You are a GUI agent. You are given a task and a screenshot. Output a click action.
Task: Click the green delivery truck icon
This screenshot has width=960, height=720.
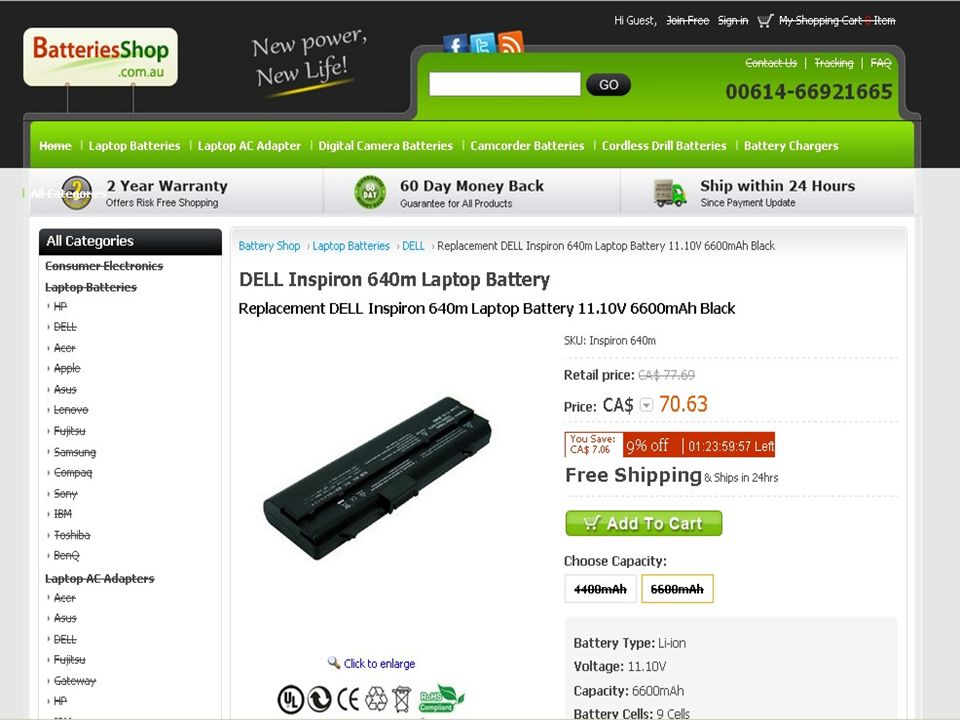tap(670, 193)
